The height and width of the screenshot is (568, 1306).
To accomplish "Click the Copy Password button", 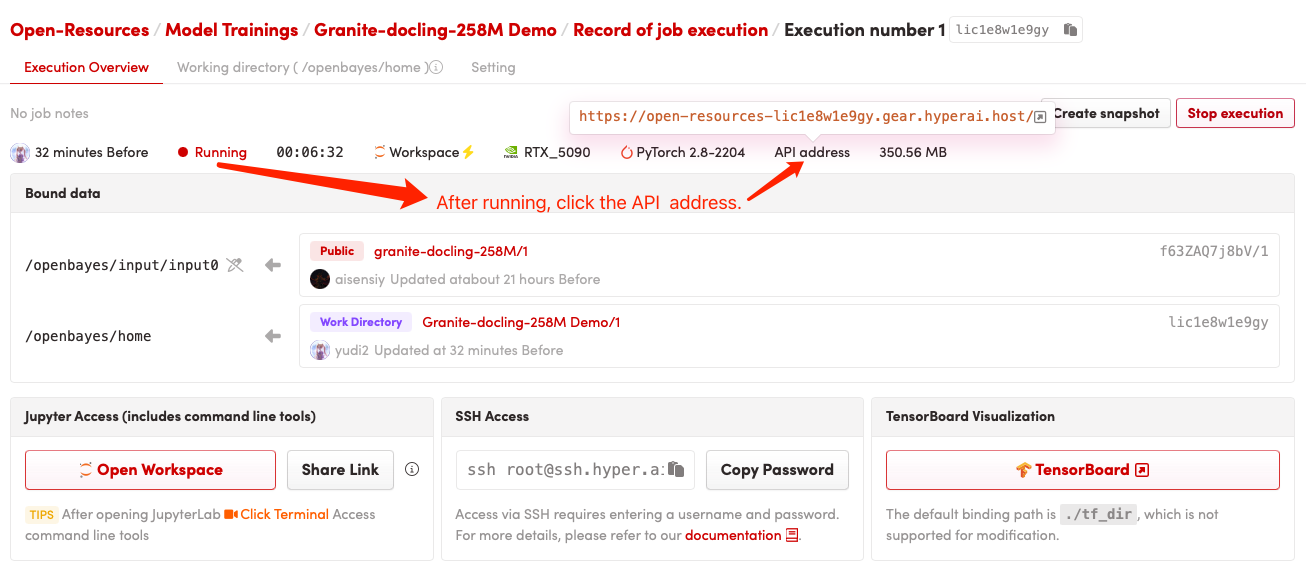I will (777, 470).
